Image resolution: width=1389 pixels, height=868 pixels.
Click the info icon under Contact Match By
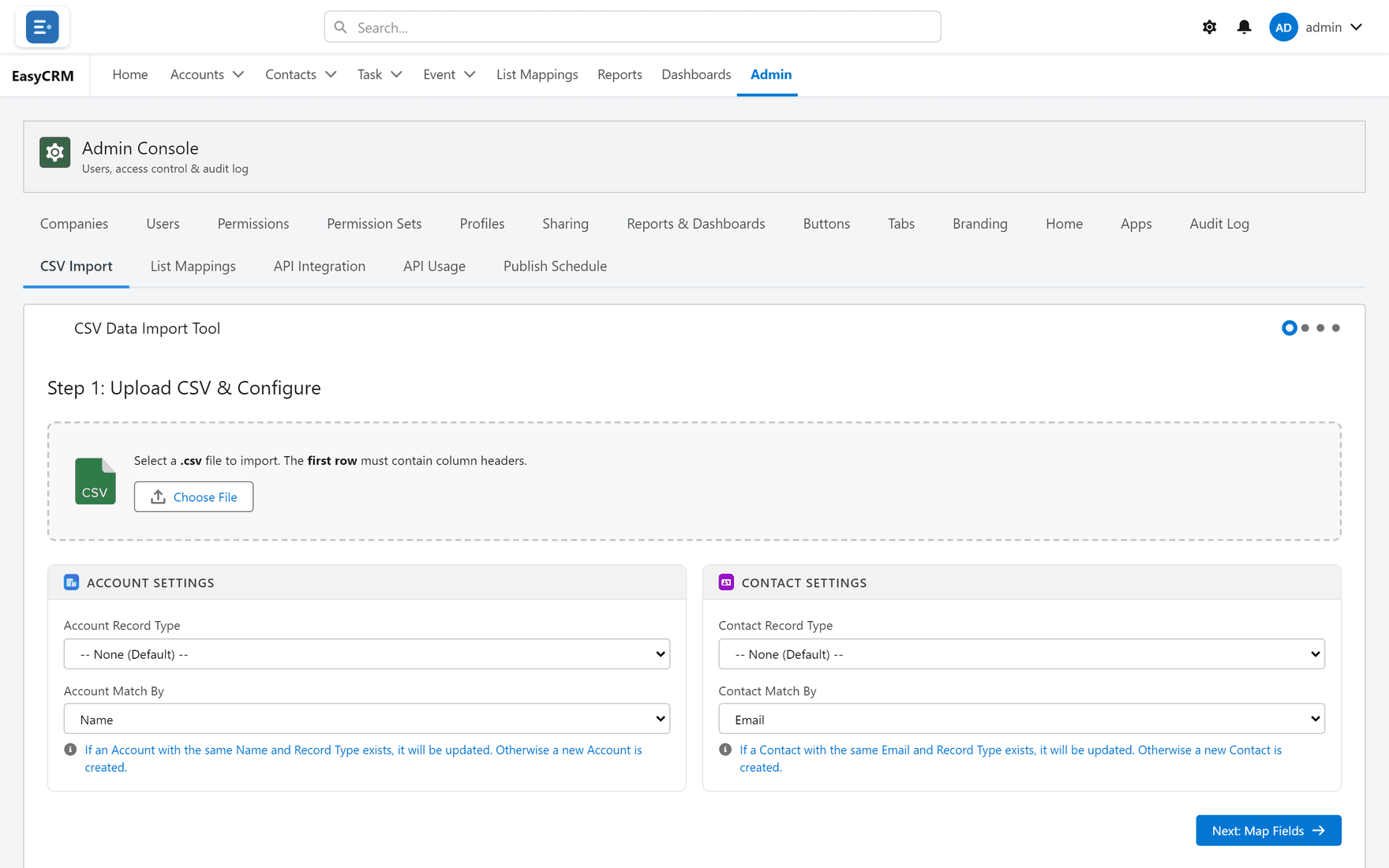[725, 750]
